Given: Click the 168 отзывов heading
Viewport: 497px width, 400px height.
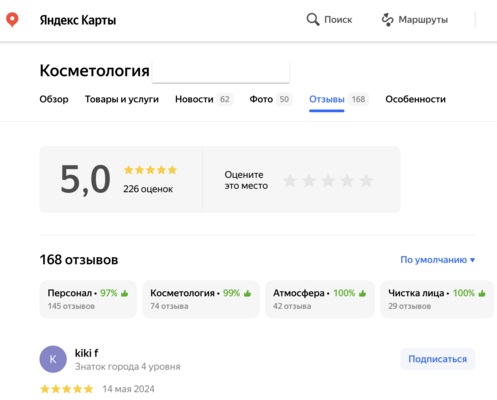Looking at the screenshot, I should [x=79, y=260].
